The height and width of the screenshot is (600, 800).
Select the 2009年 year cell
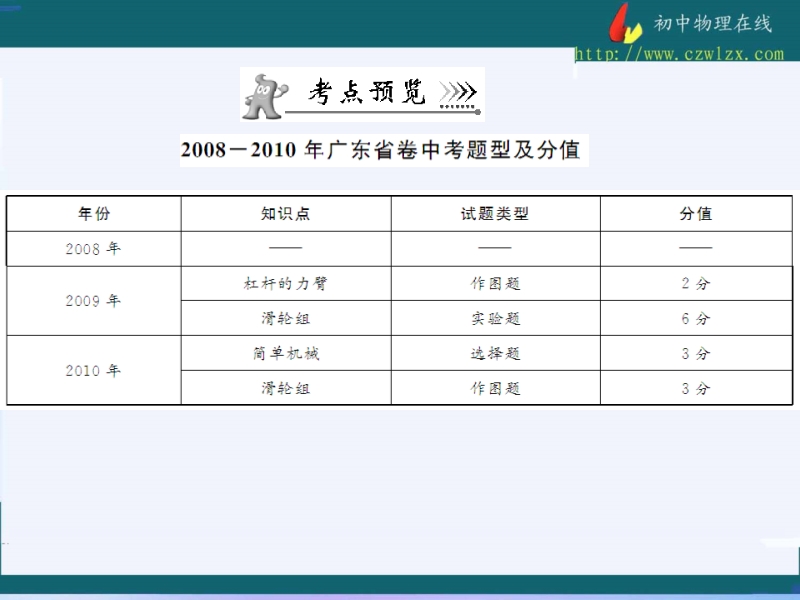[x=94, y=300]
